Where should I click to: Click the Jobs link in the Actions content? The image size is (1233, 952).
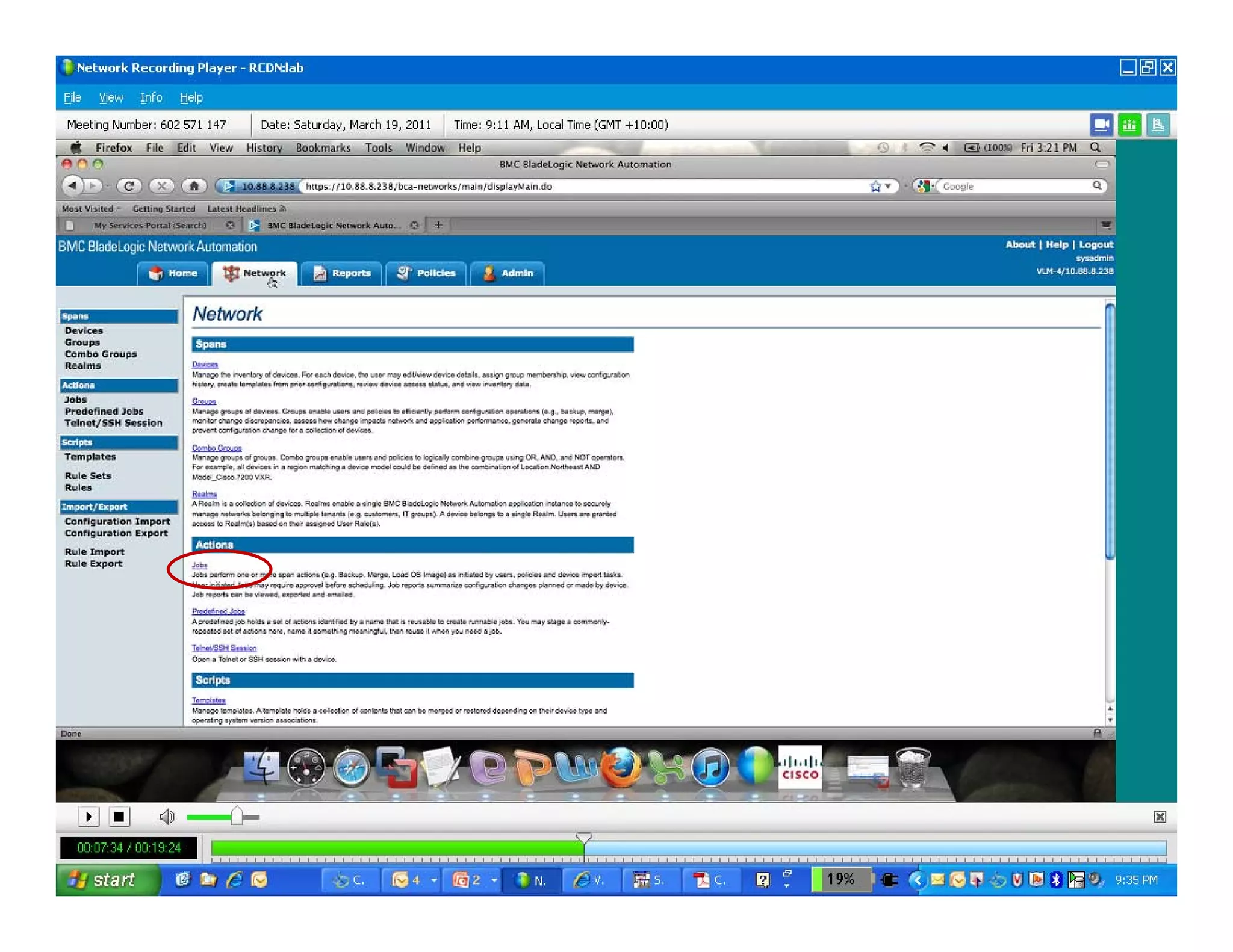[x=199, y=565]
